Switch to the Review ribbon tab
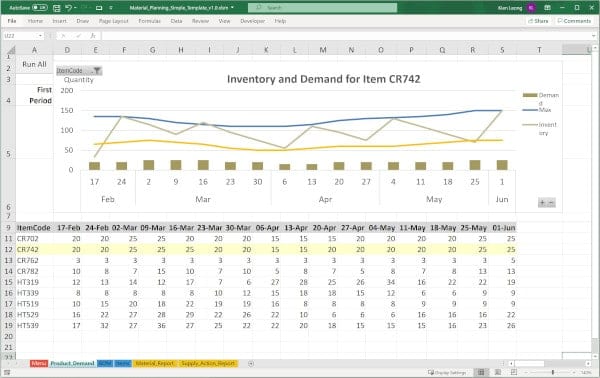This screenshot has width=600, height=378. pos(201,21)
